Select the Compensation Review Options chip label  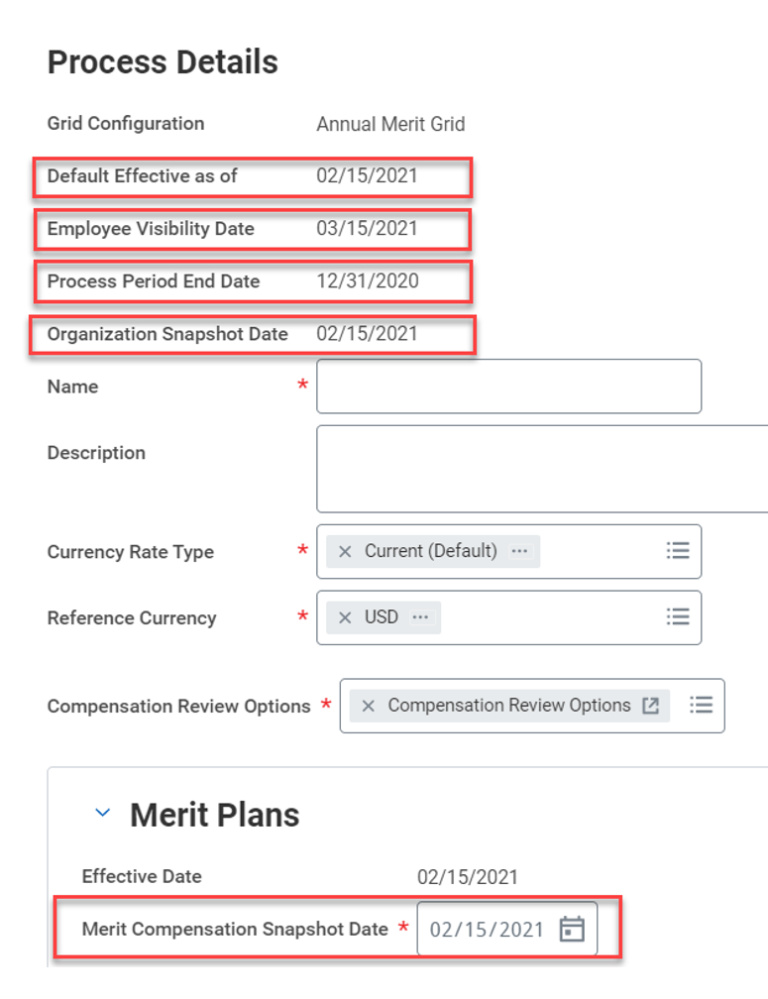(509, 705)
